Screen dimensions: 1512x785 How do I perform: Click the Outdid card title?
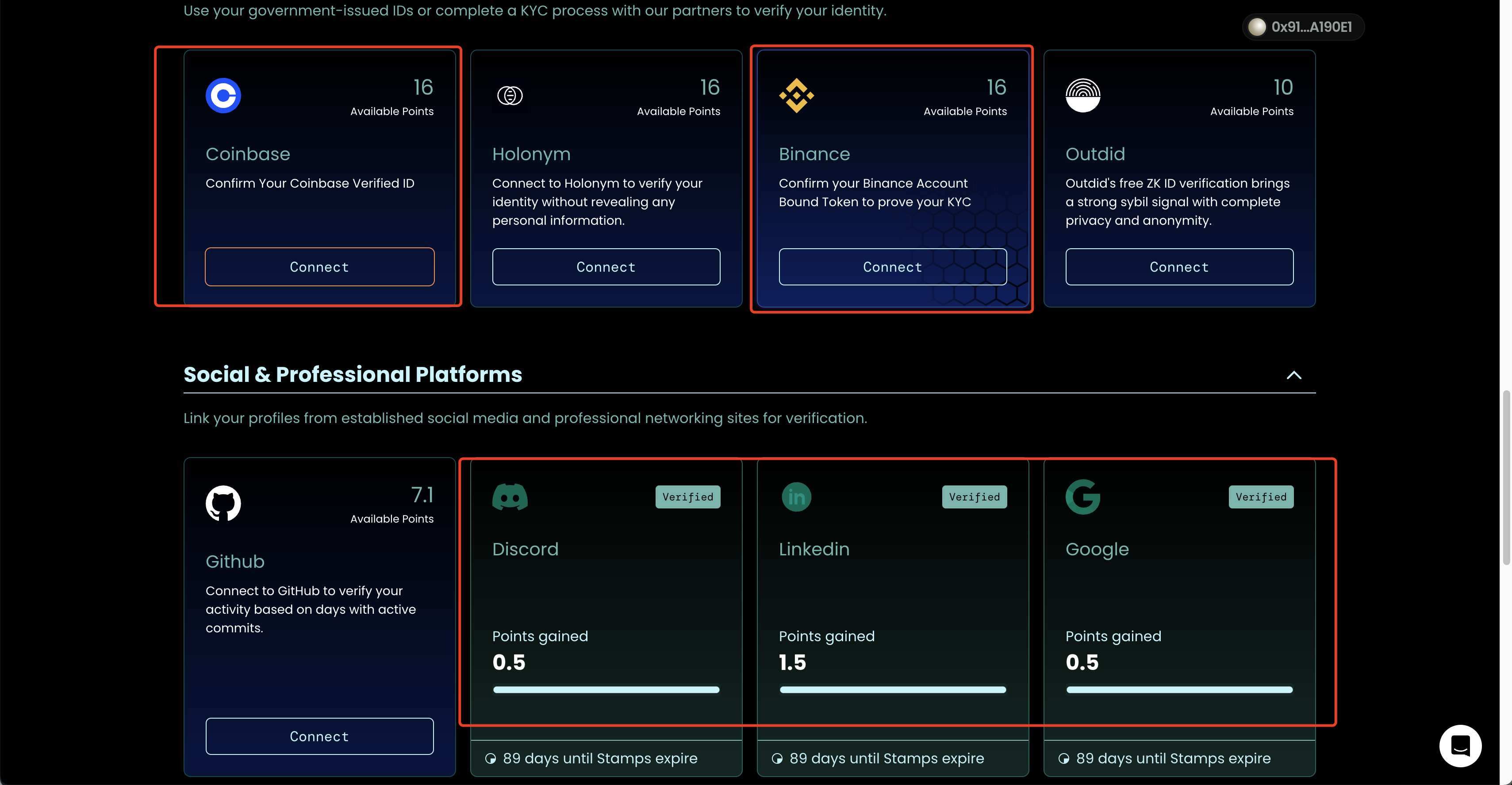point(1095,154)
